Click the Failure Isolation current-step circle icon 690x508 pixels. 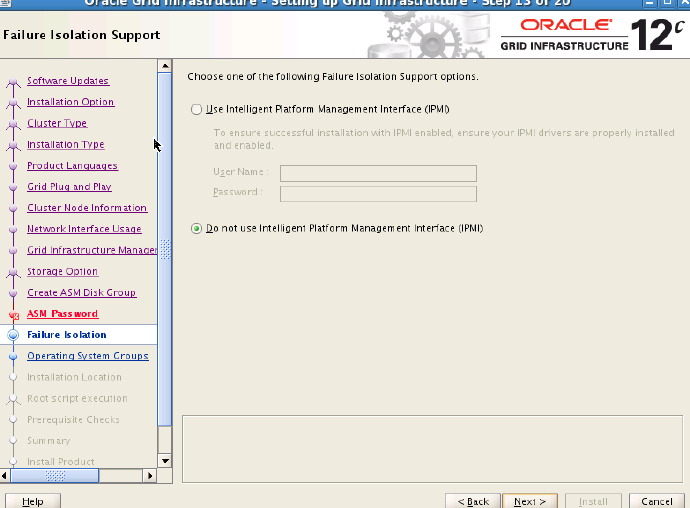point(13,335)
